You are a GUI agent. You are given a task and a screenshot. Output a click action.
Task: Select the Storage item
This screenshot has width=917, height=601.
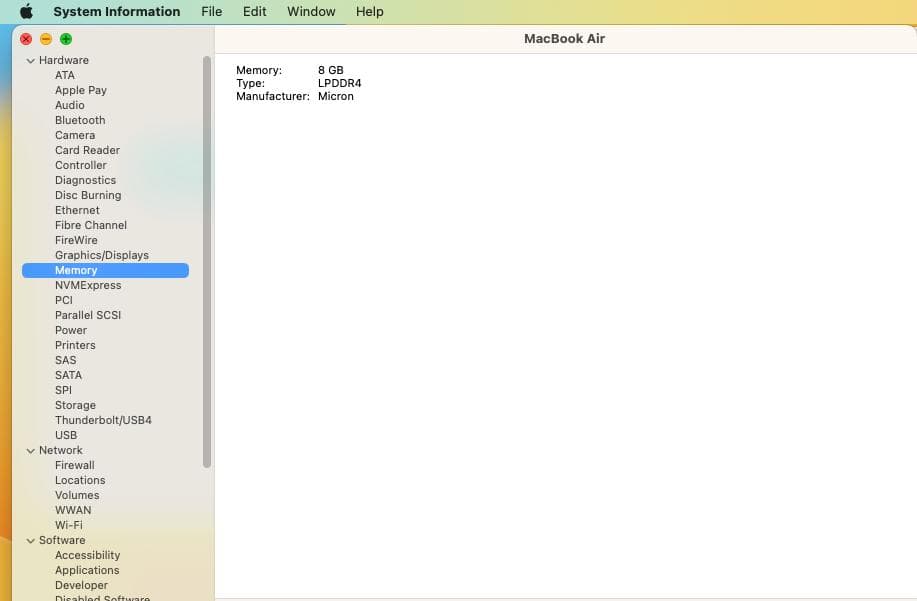click(75, 405)
